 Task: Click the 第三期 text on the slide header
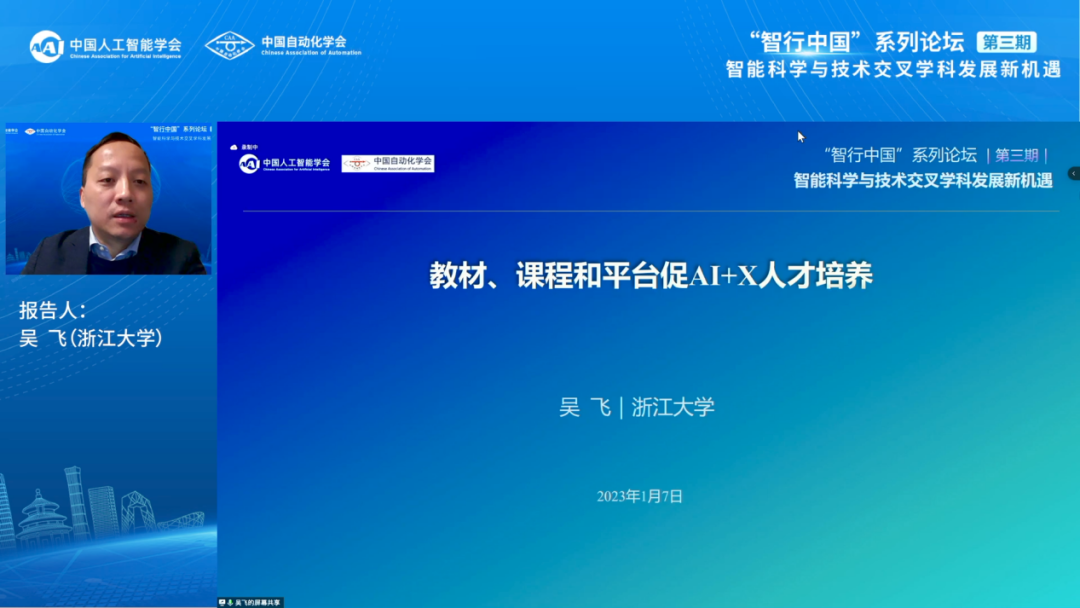click(x=1016, y=155)
